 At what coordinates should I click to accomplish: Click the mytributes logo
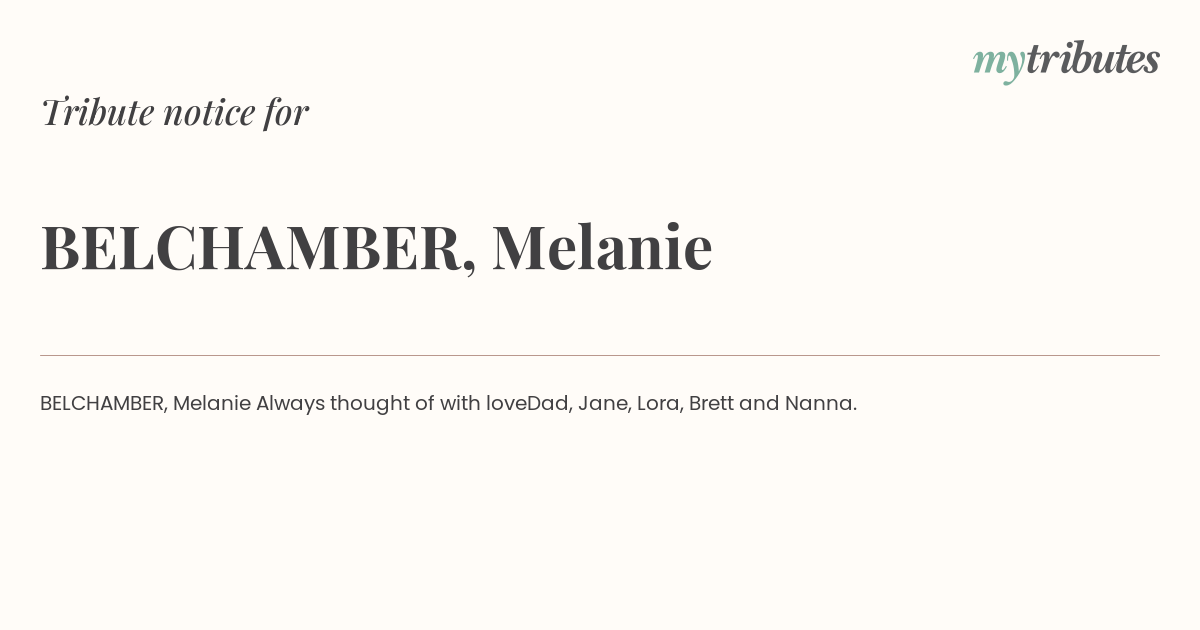coord(1066,61)
